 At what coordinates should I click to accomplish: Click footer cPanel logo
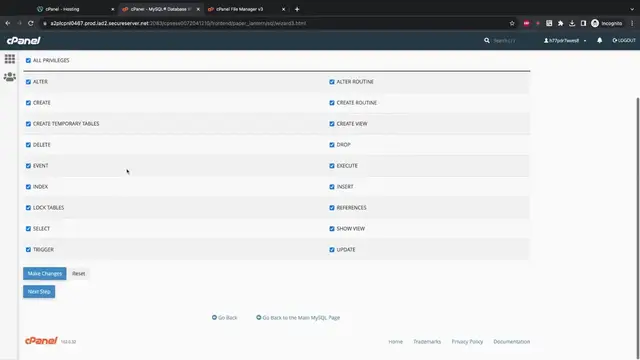(41, 341)
